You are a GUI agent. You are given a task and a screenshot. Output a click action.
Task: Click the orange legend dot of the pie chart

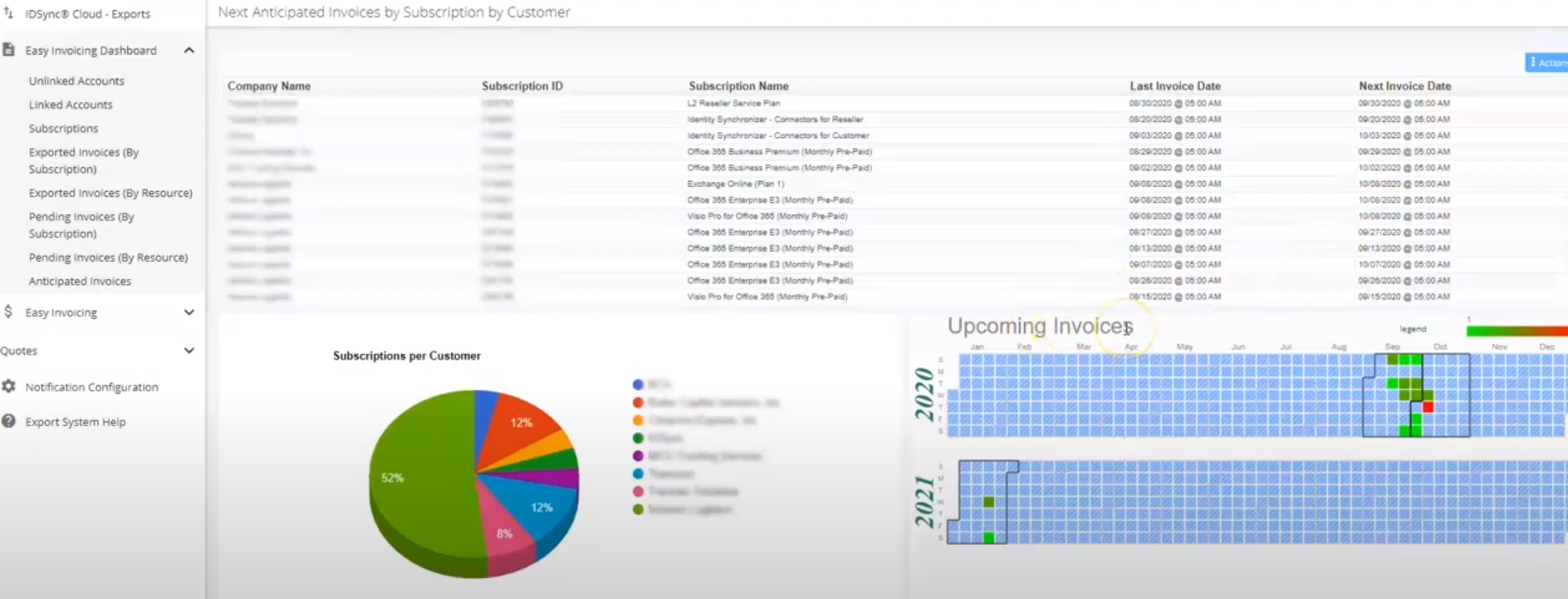[x=638, y=420]
